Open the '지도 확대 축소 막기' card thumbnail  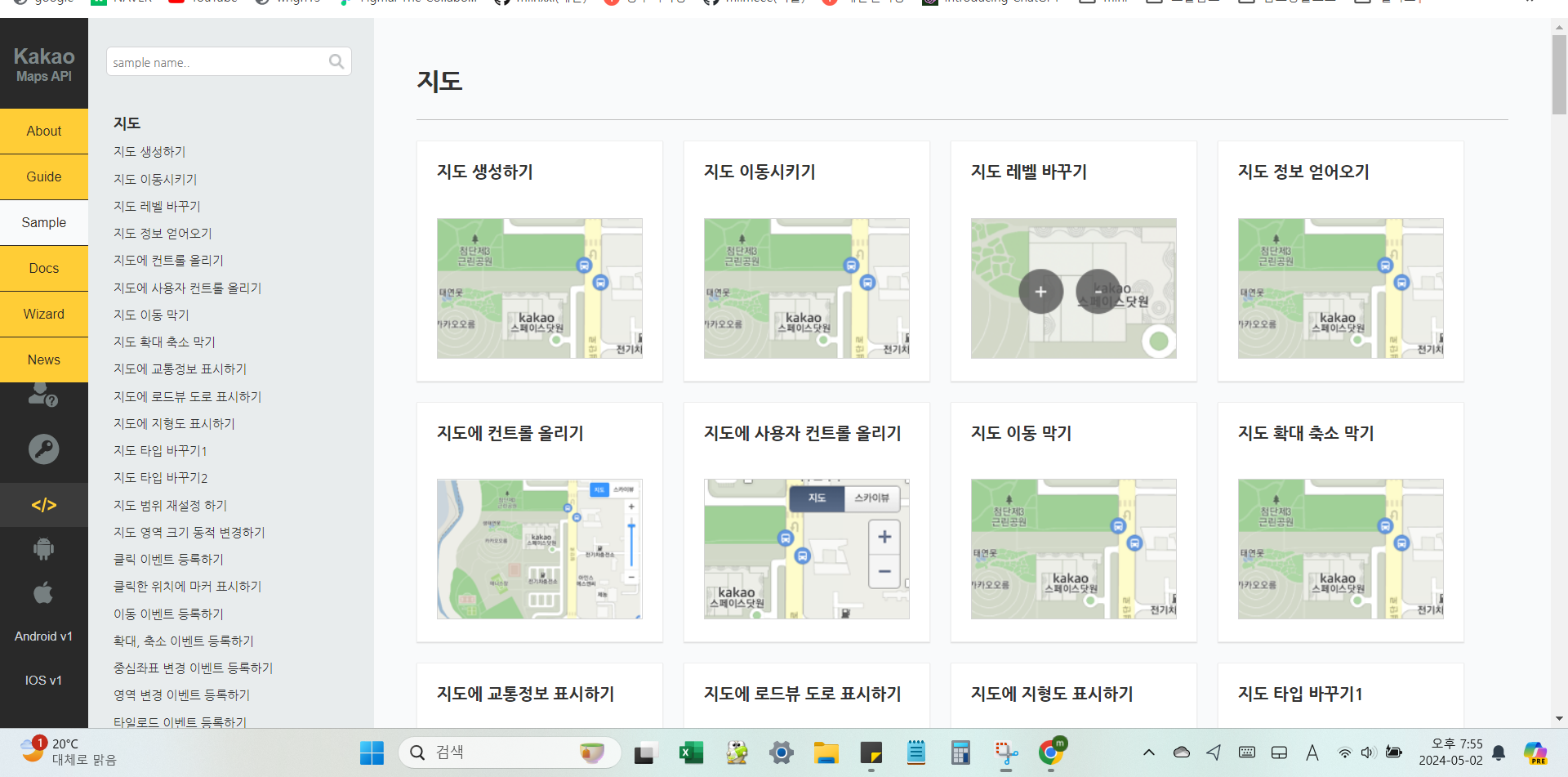tap(1340, 549)
